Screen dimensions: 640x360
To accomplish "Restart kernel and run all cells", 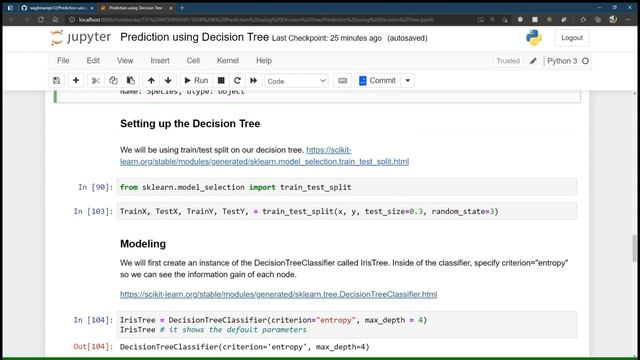I will 253,81.
